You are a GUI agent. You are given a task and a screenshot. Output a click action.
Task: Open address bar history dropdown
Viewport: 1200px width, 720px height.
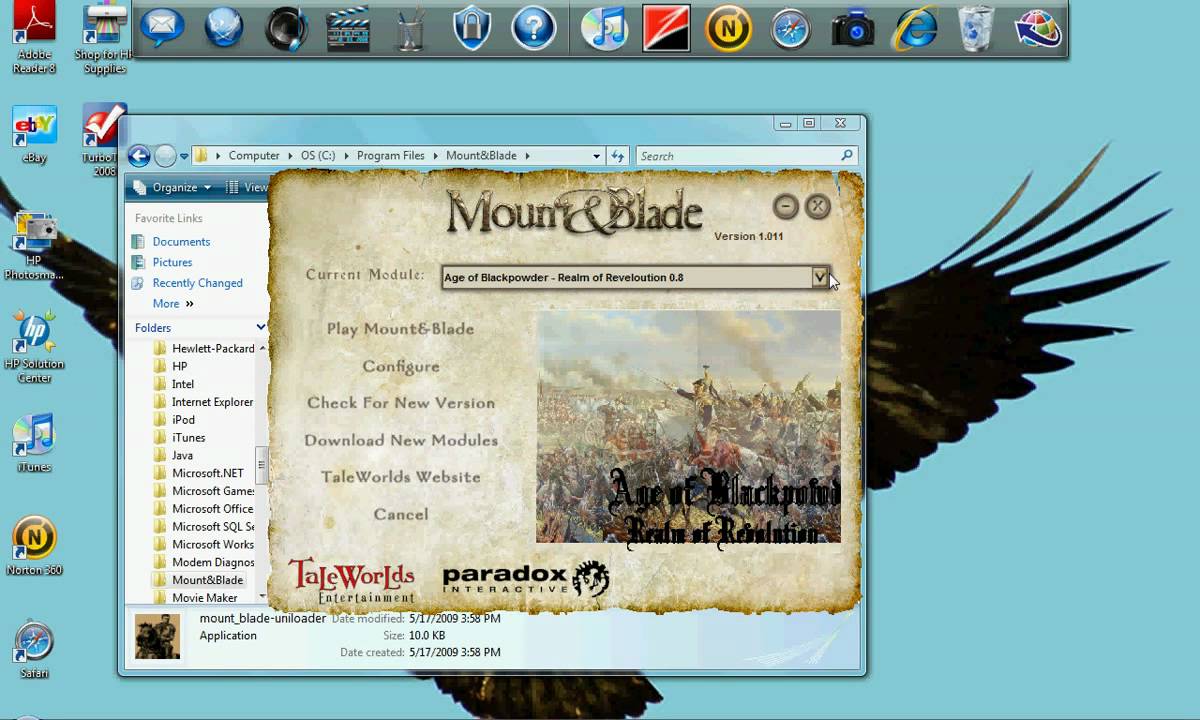click(x=596, y=156)
